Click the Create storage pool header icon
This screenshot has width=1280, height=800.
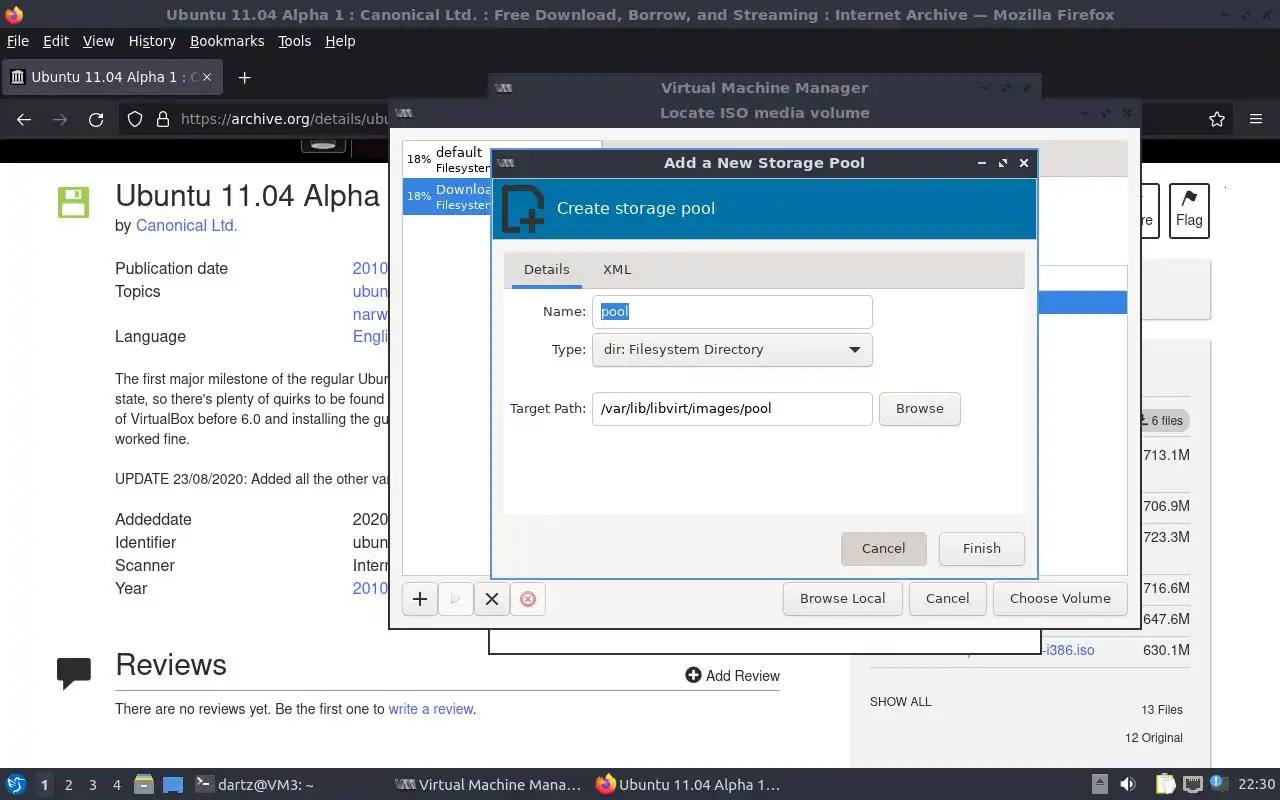pos(523,208)
